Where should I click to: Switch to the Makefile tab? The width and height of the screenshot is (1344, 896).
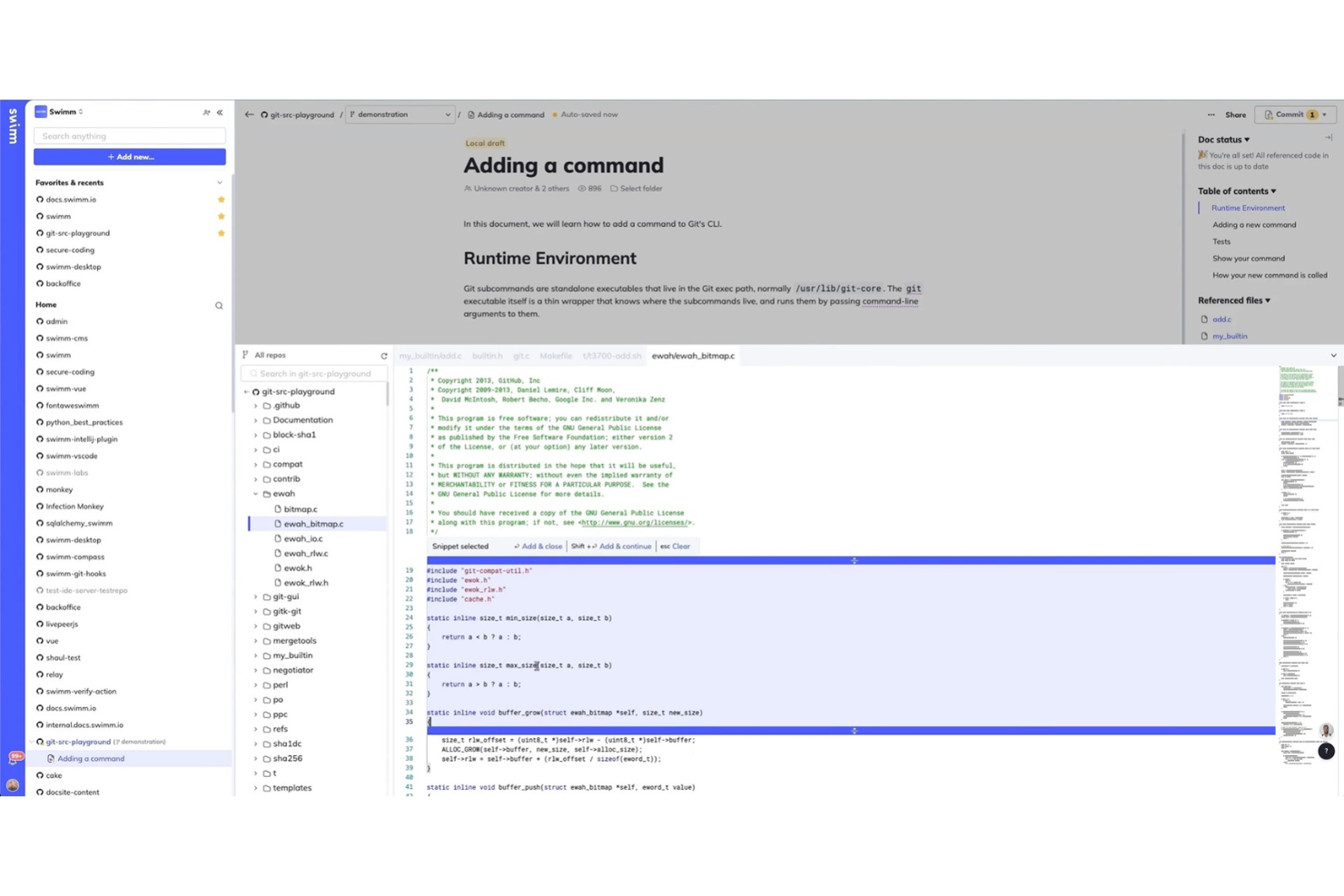click(556, 356)
